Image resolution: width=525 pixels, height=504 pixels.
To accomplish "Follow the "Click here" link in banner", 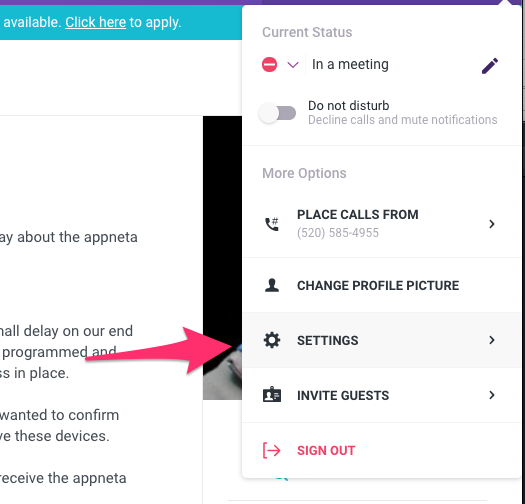I will coord(95,22).
